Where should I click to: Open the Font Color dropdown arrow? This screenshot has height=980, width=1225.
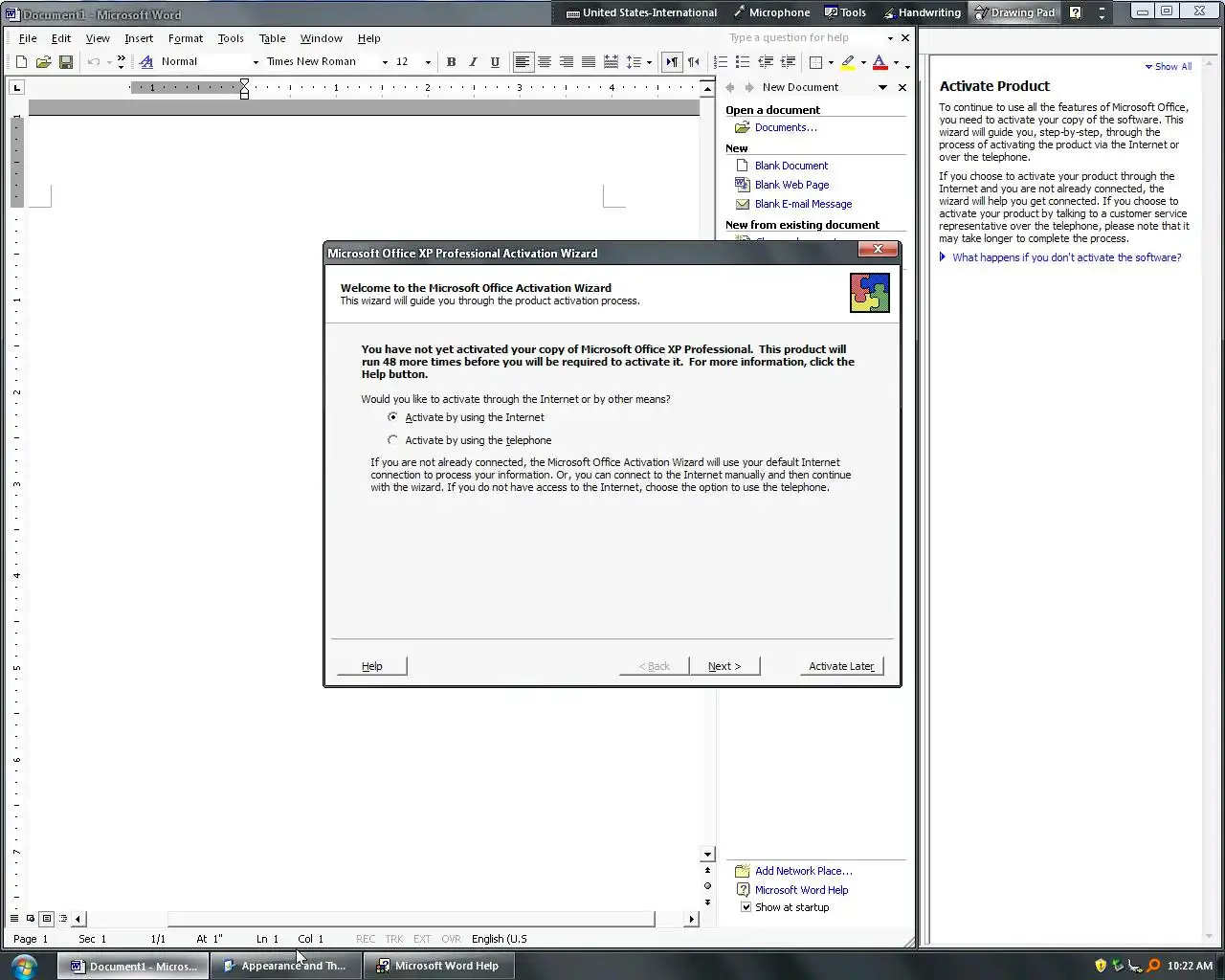[x=896, y=63]
